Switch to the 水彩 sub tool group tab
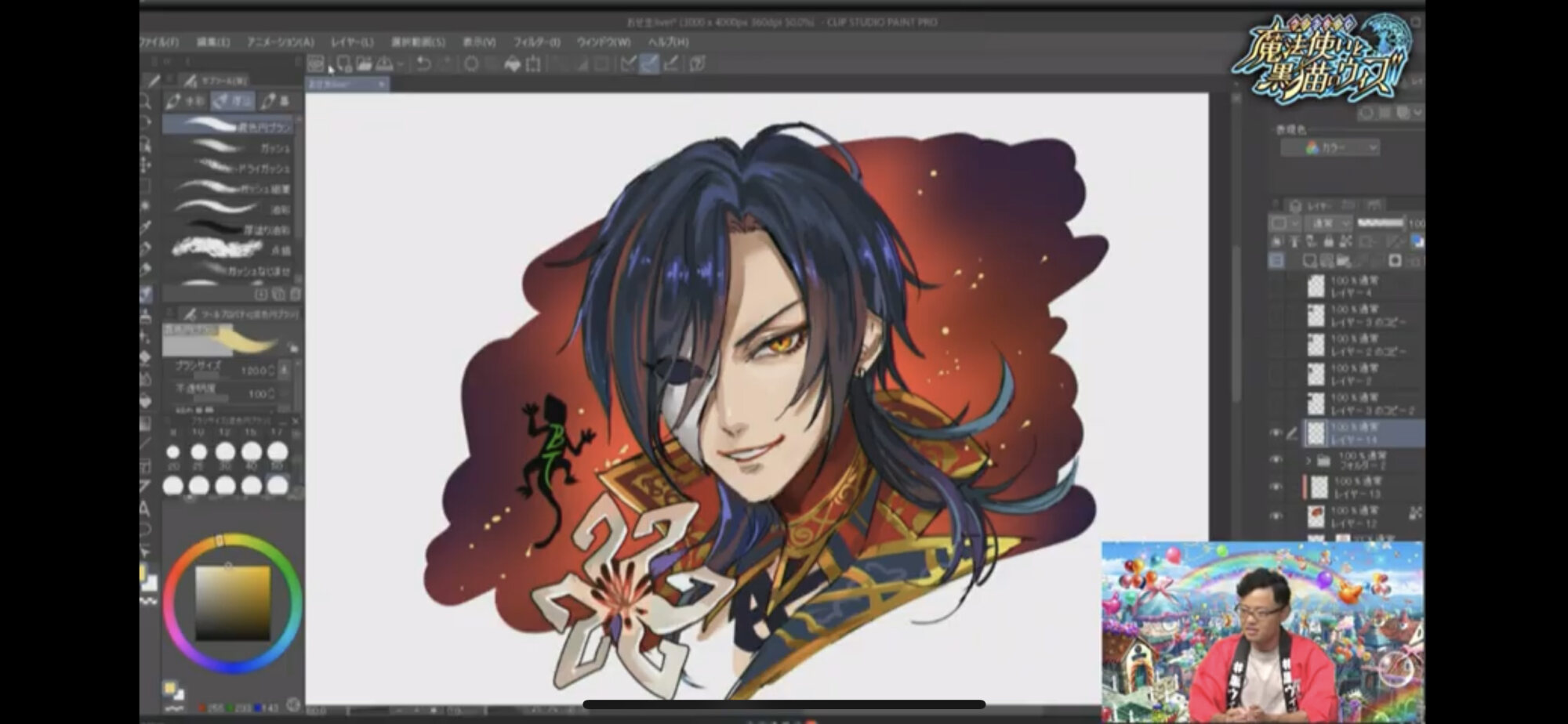Image resolution: width=1568 pixels, height=724 pixels. [x=186, y=101]
